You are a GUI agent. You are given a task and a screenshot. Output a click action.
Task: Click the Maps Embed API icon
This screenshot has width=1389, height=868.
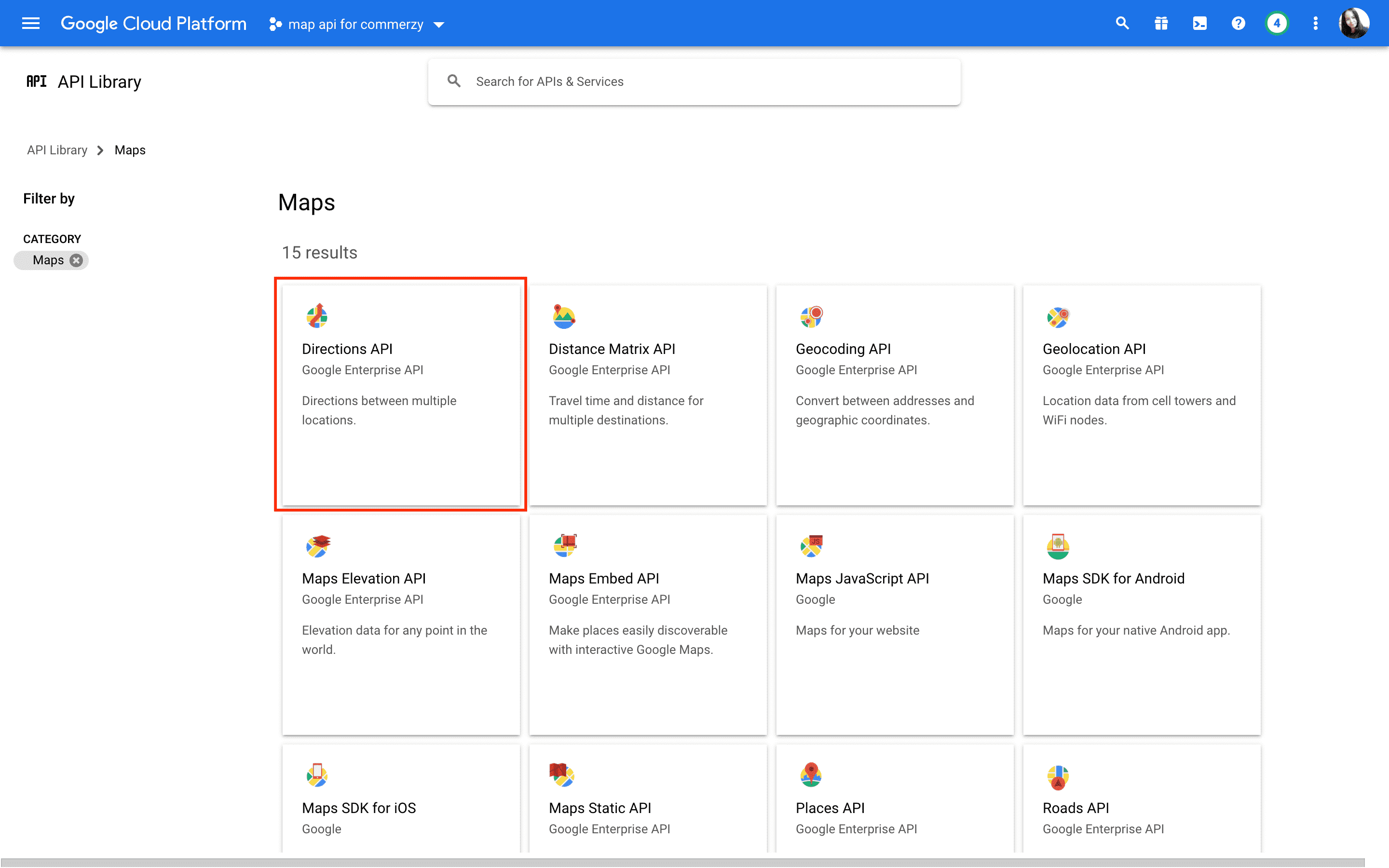tap(564, 545)
